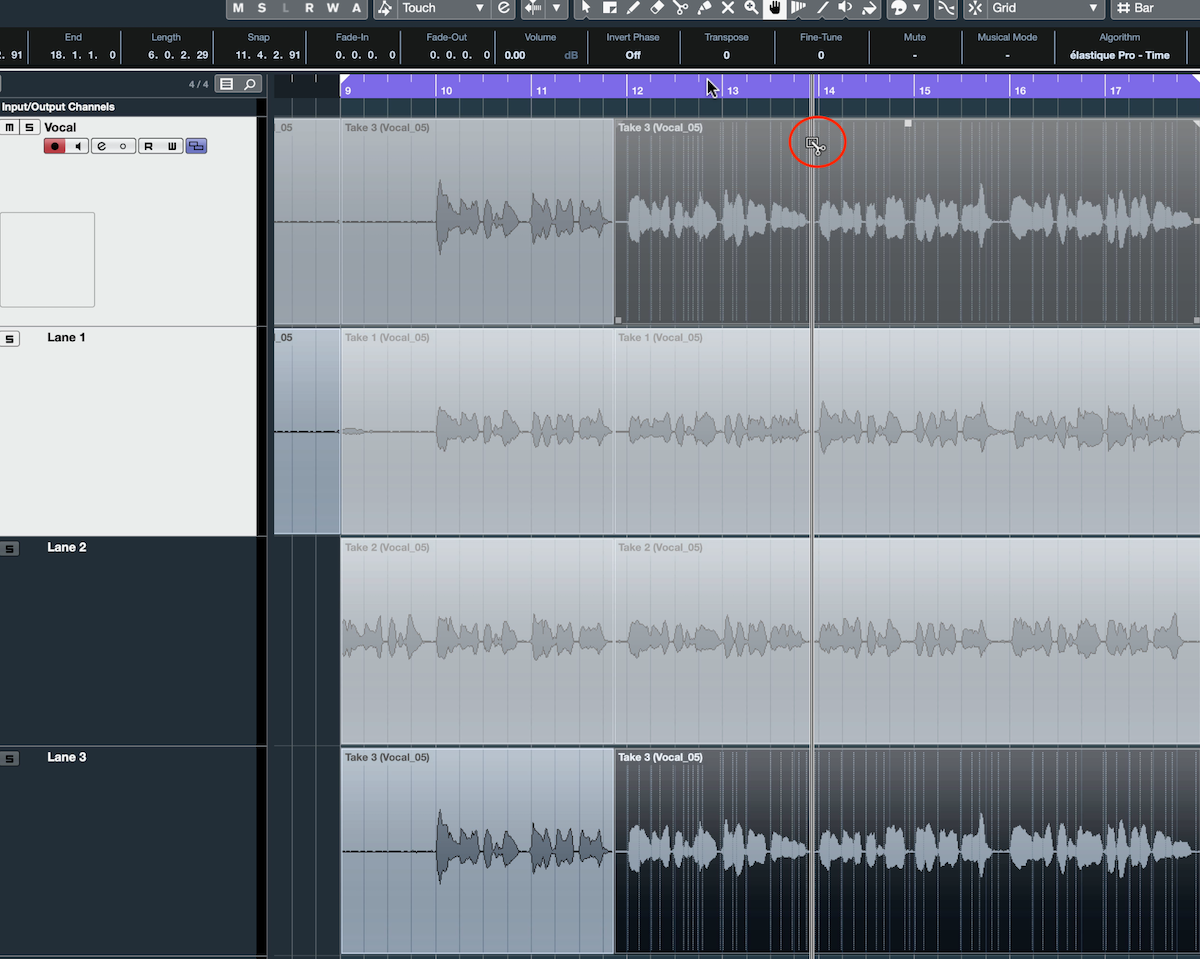The width and height of the screenshot is (1200, 959).
Task: Open the color selector dropdown arrow
Action: tap(917, 8)
